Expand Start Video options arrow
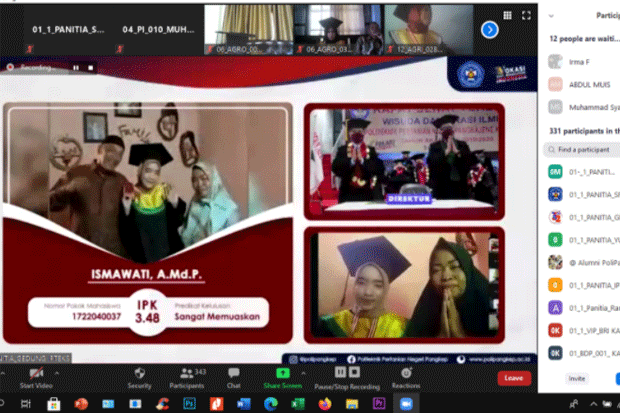620x413 pixels. pos(57,373)
